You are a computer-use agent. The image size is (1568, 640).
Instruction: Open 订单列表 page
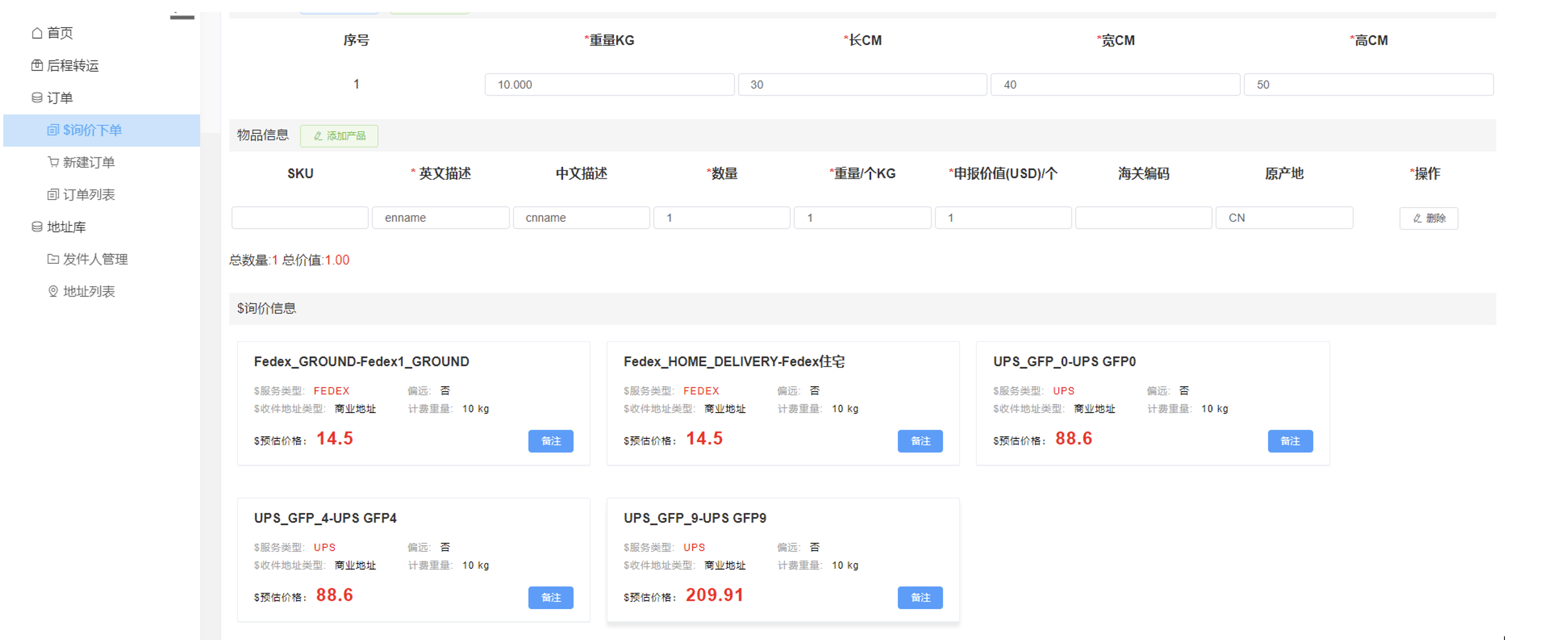point(88,194)
